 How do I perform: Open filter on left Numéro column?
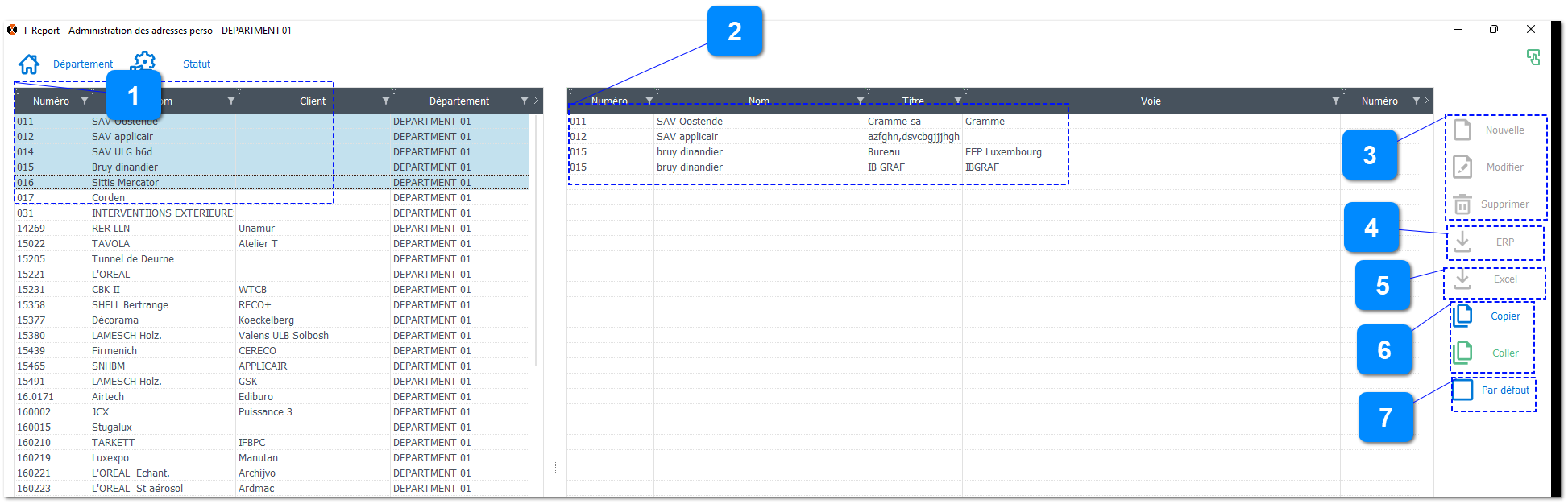click(85, 101)
